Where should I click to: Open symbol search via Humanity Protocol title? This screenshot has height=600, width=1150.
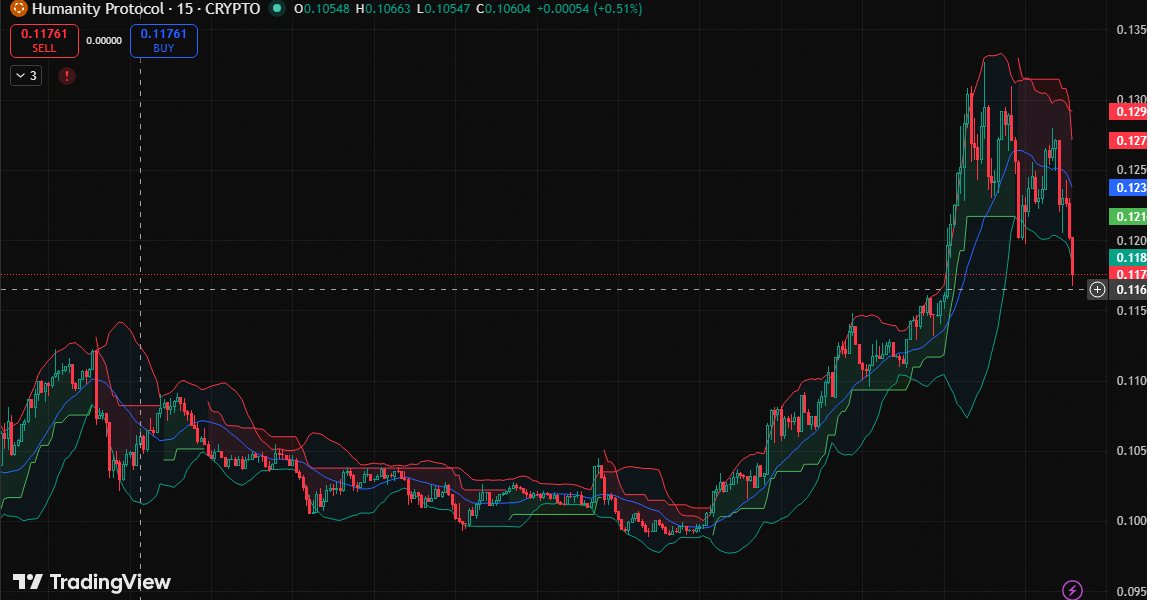[x=146, y=9]
